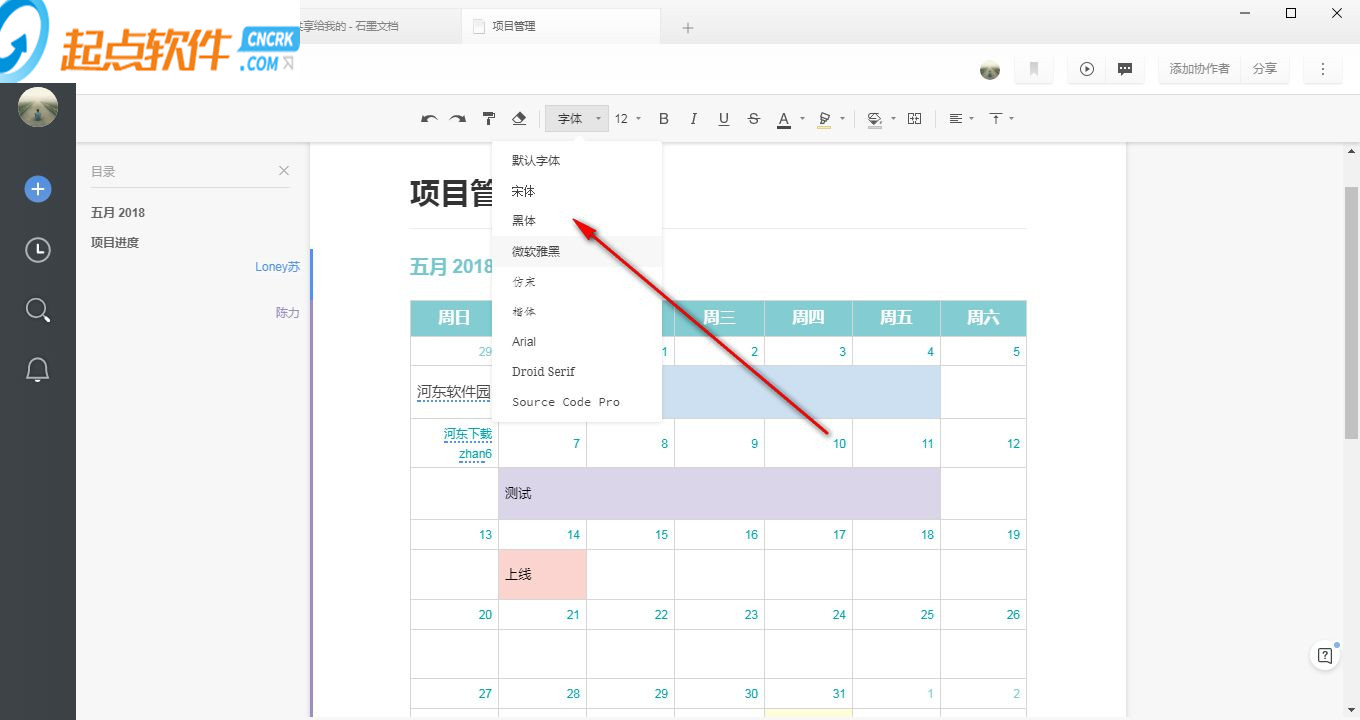Click the table borders grid icon

(x=914, y=119)
